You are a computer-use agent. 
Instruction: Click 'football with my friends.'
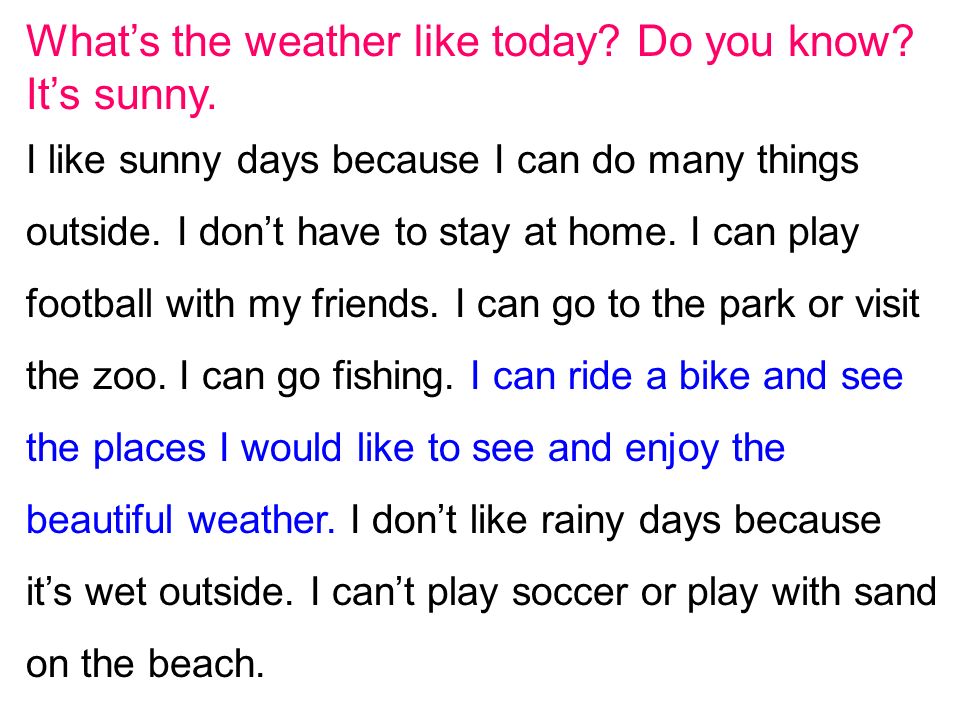point(232,305)
